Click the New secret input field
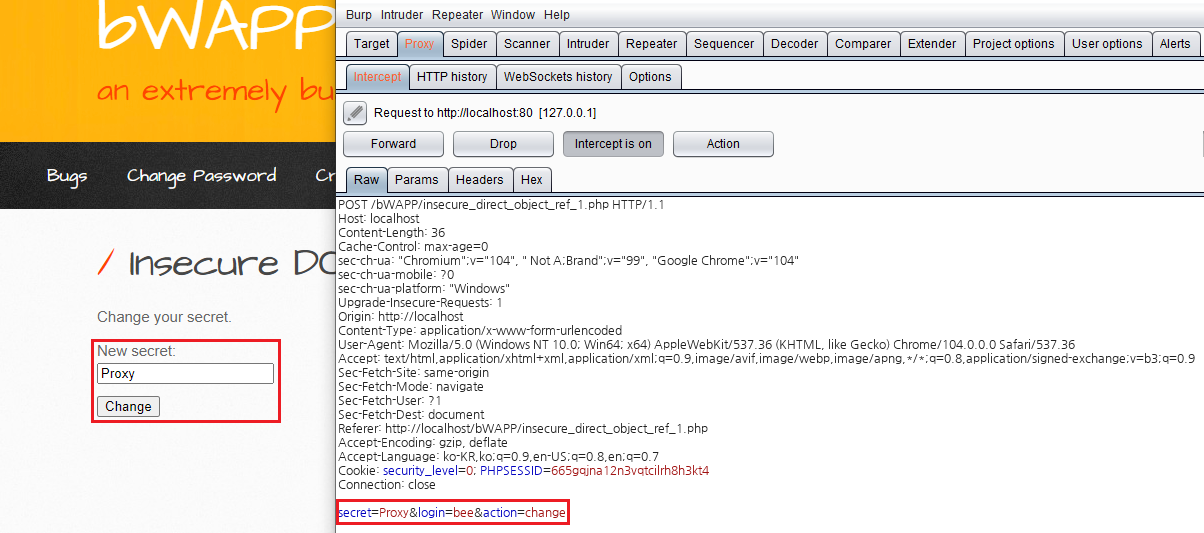This screenshot has height=533, width=1204. (x=185, y=373)
